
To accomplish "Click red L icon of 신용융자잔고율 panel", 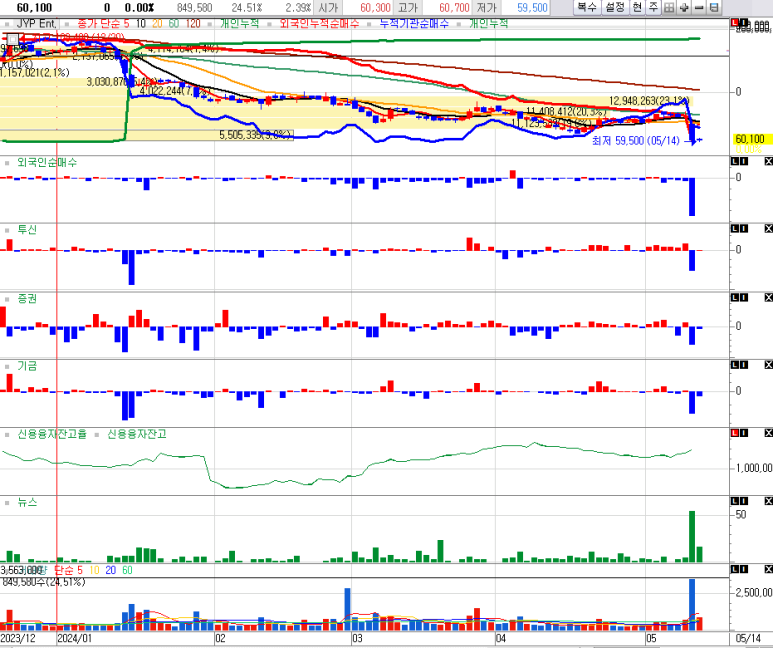I will 735,432.
